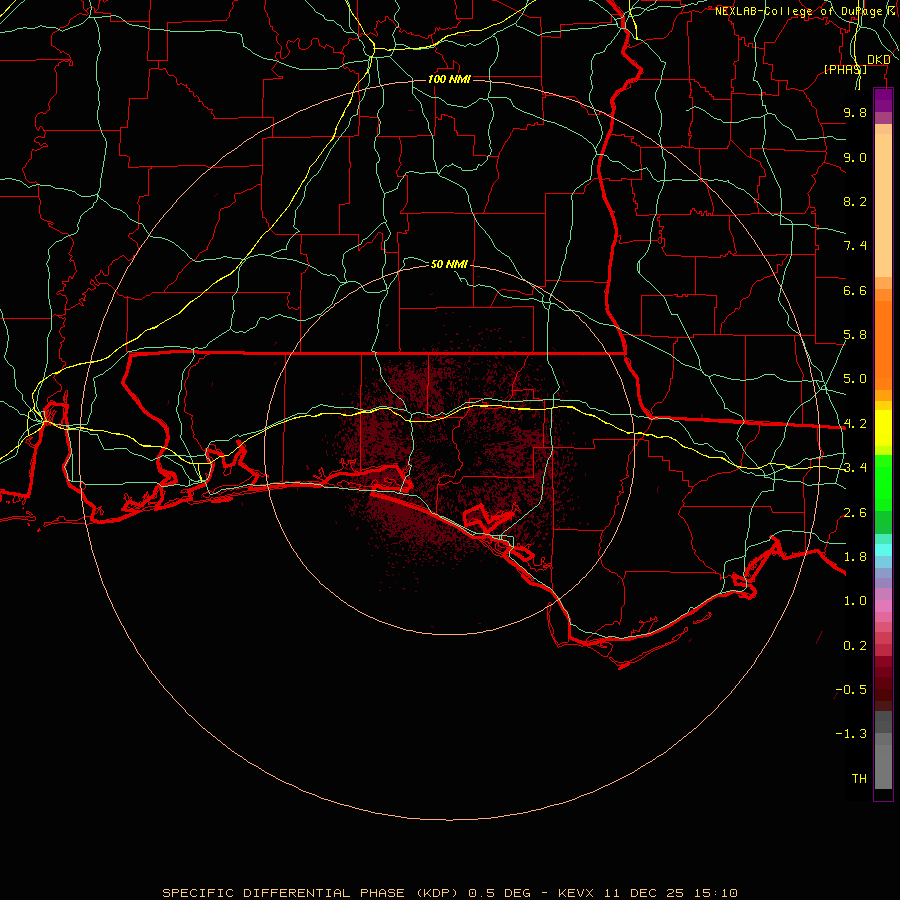Click the 5.0 scale value

pos(855,379)
